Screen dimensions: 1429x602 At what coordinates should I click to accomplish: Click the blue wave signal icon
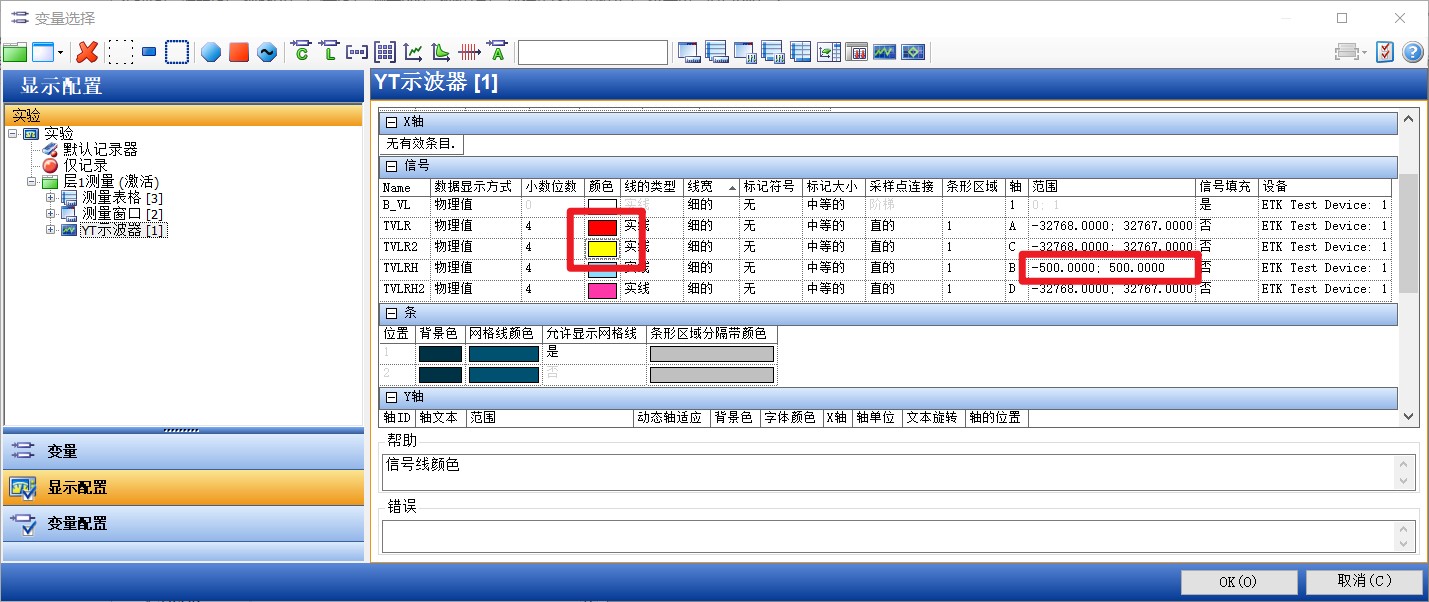tap(267, 51)
